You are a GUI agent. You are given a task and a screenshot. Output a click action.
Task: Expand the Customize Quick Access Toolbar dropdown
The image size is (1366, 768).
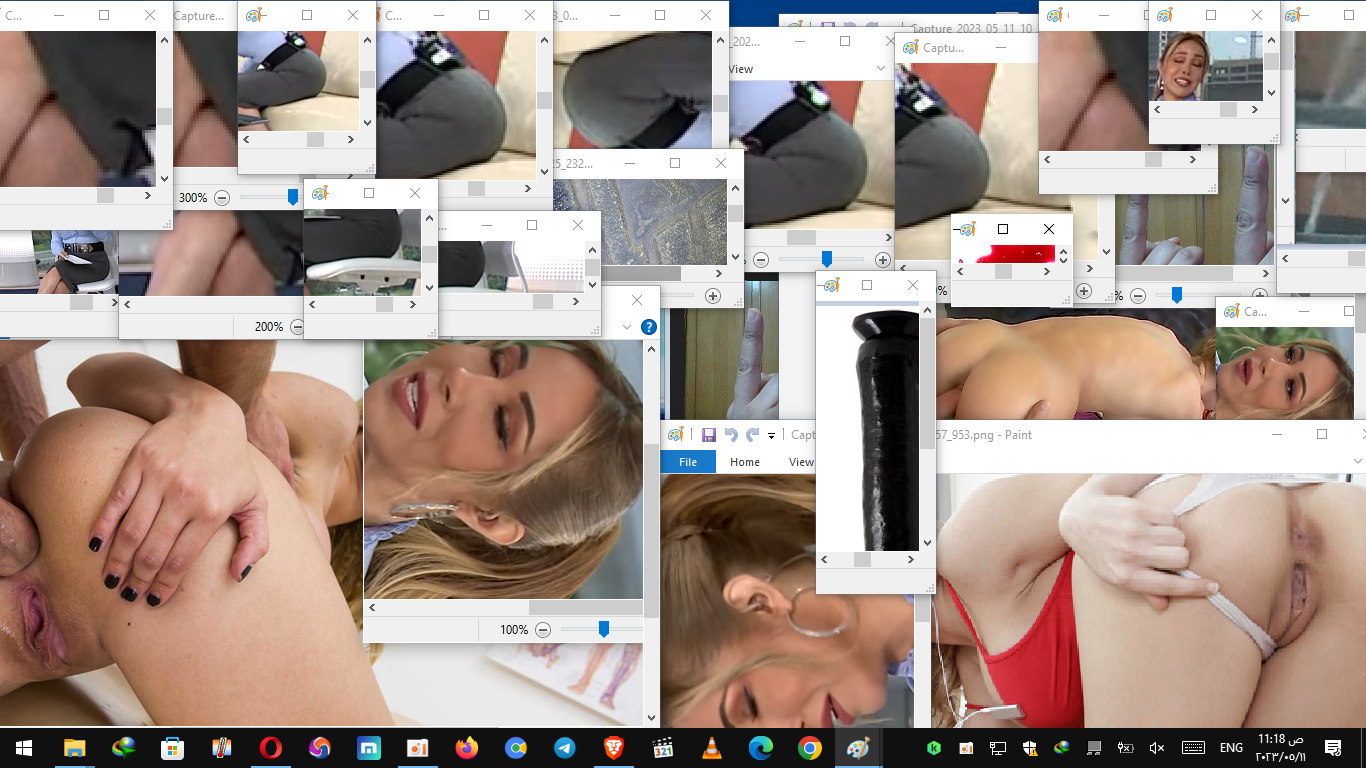click(x=771, y=436)
